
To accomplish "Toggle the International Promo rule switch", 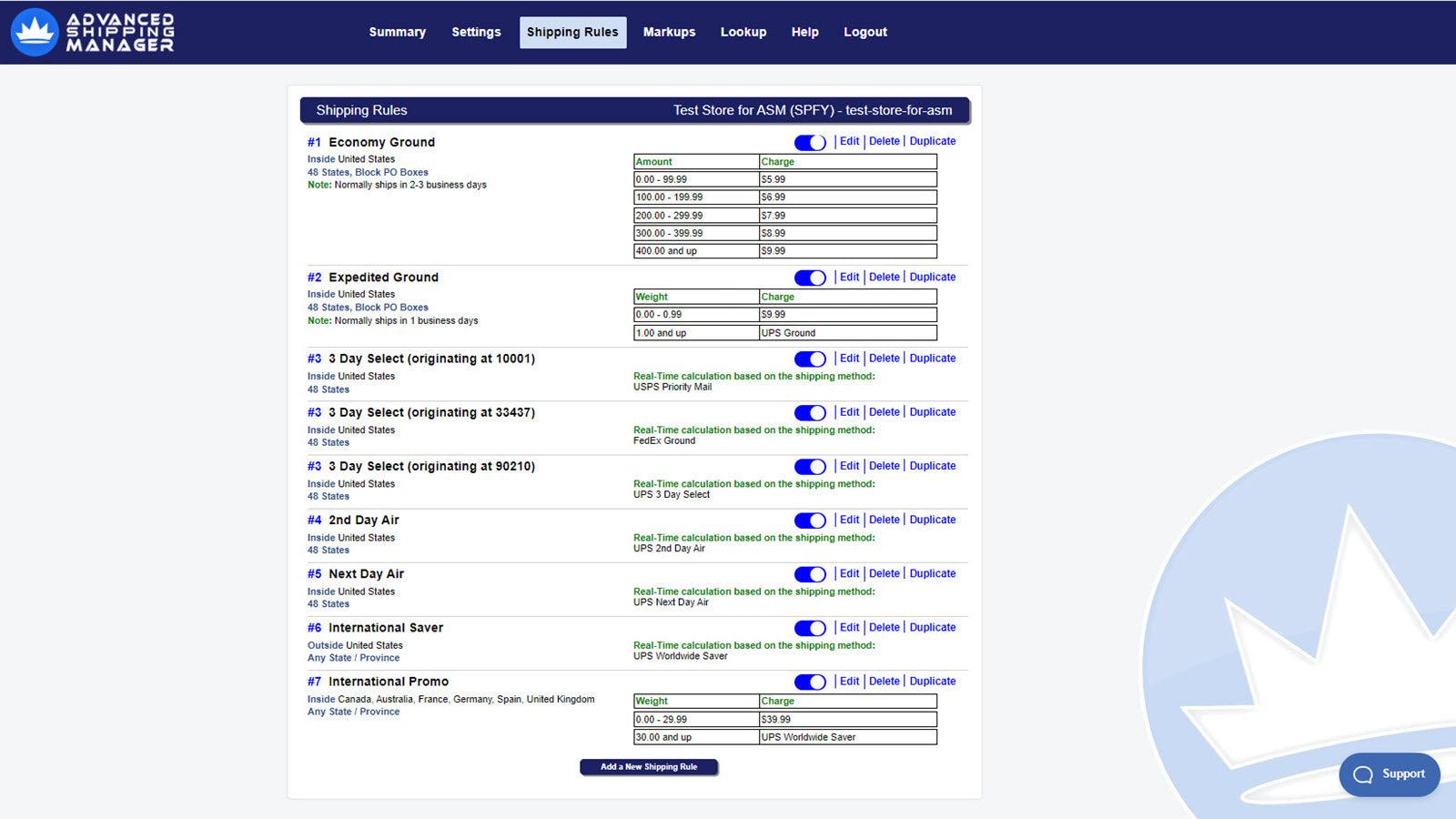I will click(808, 682).
